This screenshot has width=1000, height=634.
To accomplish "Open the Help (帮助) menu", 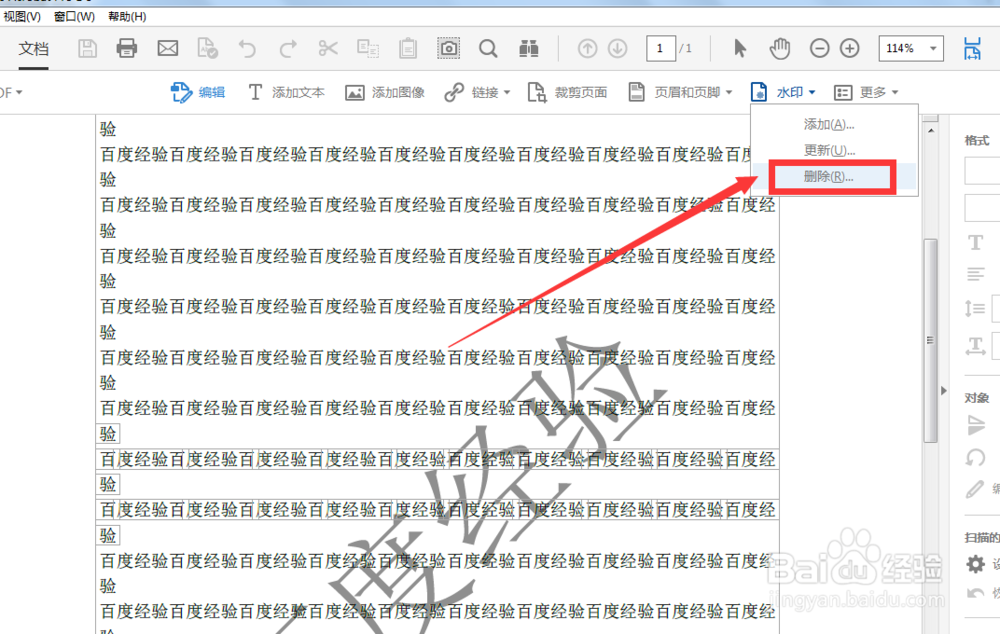I will (127, 17).
